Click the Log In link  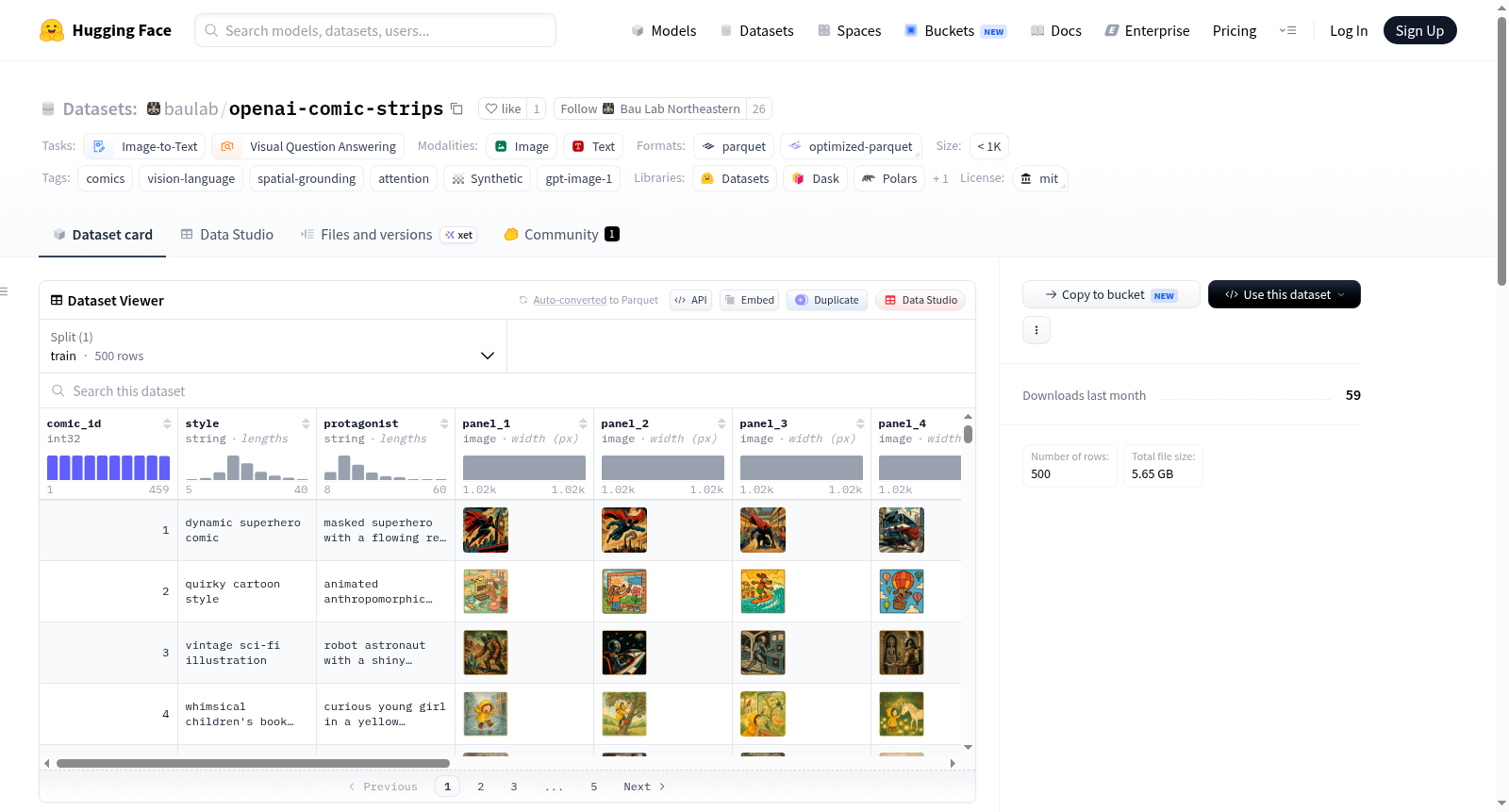1349,30
